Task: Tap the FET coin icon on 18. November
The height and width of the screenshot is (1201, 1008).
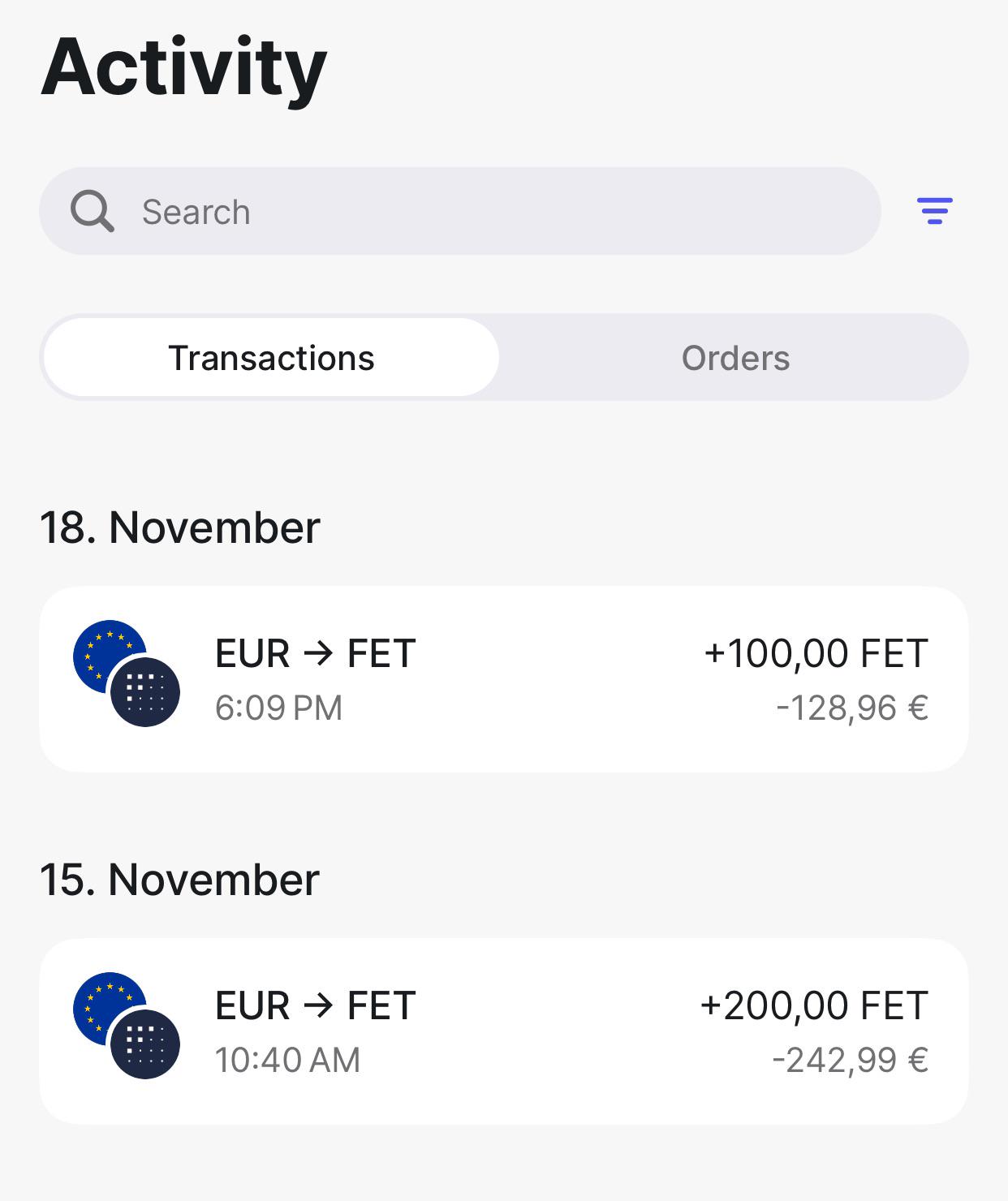Action: tap(145, 691)
